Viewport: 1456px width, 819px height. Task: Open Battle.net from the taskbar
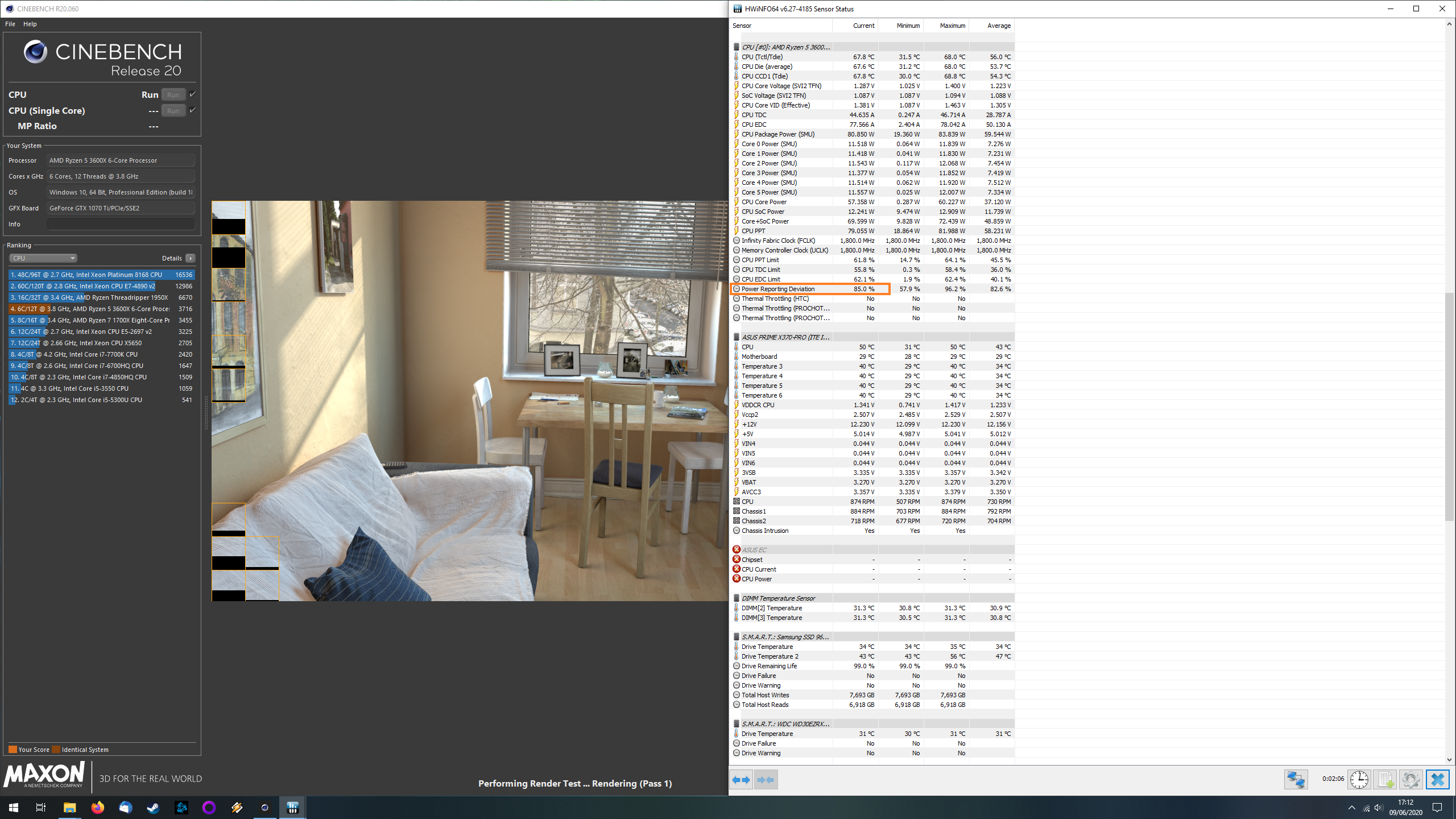click(181, 808)
